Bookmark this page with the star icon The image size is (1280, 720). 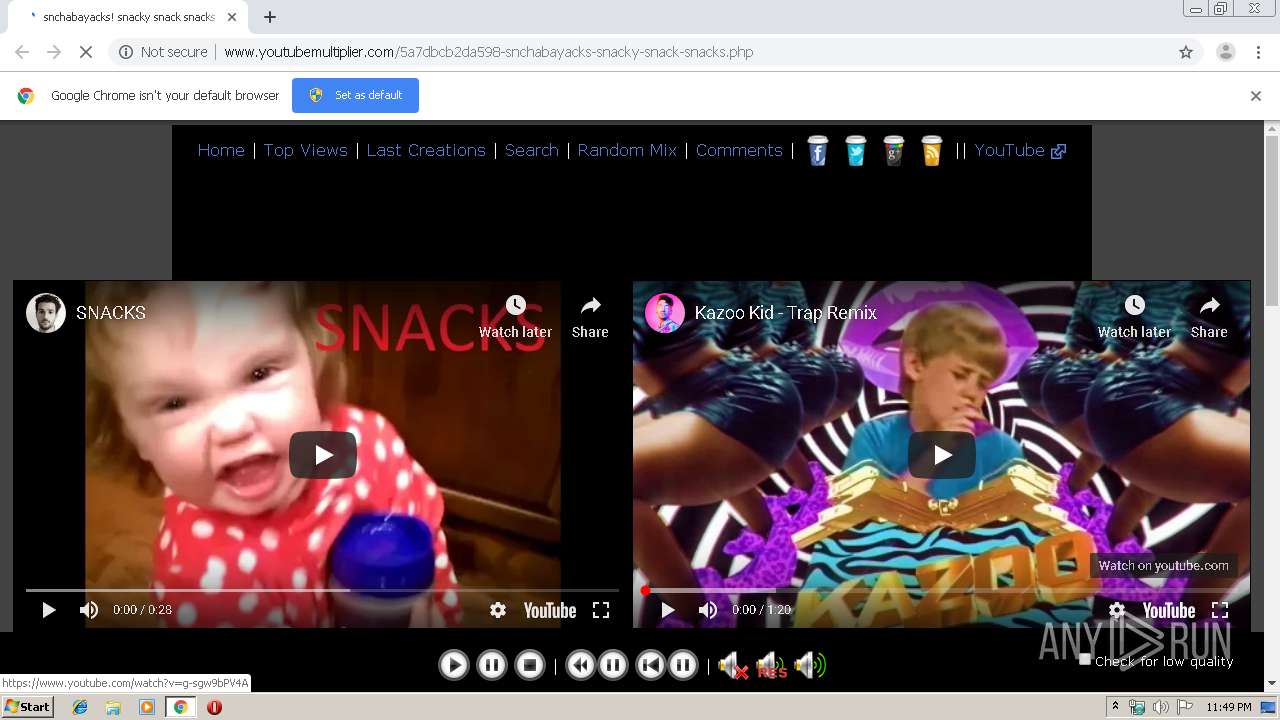1186,52
